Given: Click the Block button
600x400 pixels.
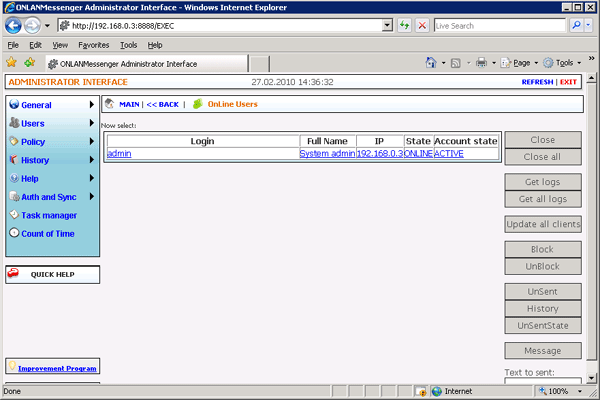Looking at the screenshot, I should (543, 250).
